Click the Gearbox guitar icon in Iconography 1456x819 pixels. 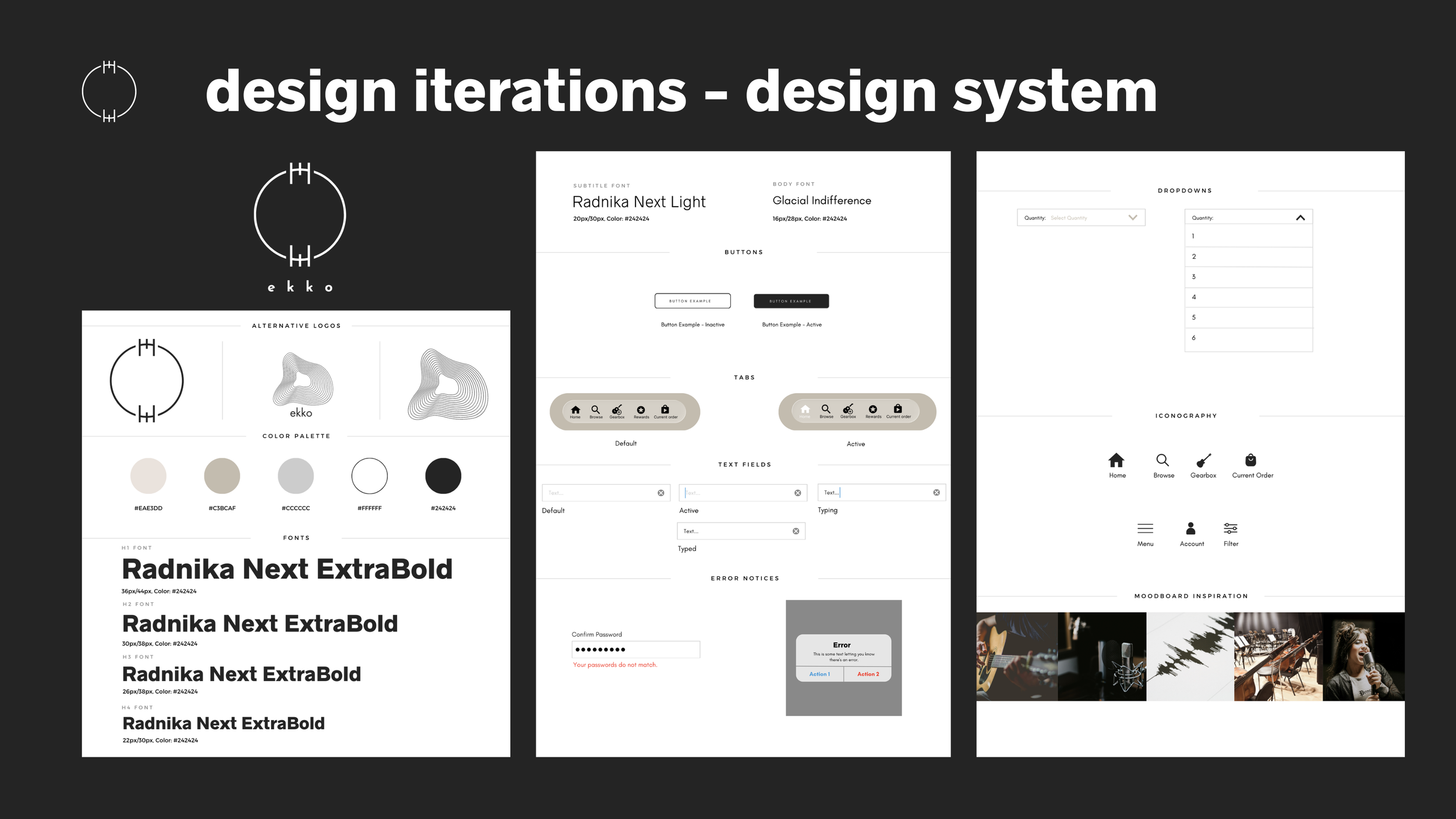(x=1203, y=460)
